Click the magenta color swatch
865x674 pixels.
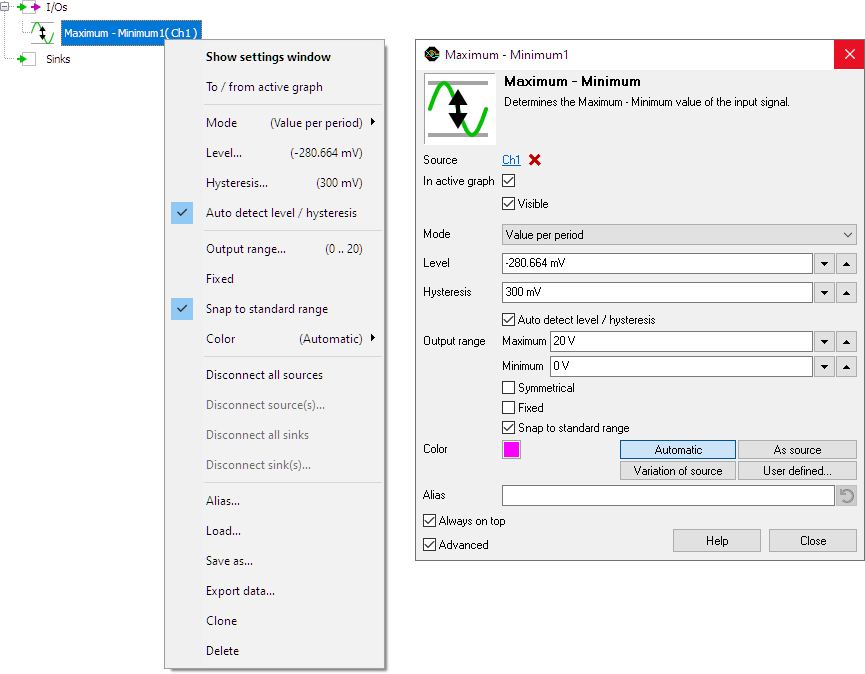[x=511, y=450]
